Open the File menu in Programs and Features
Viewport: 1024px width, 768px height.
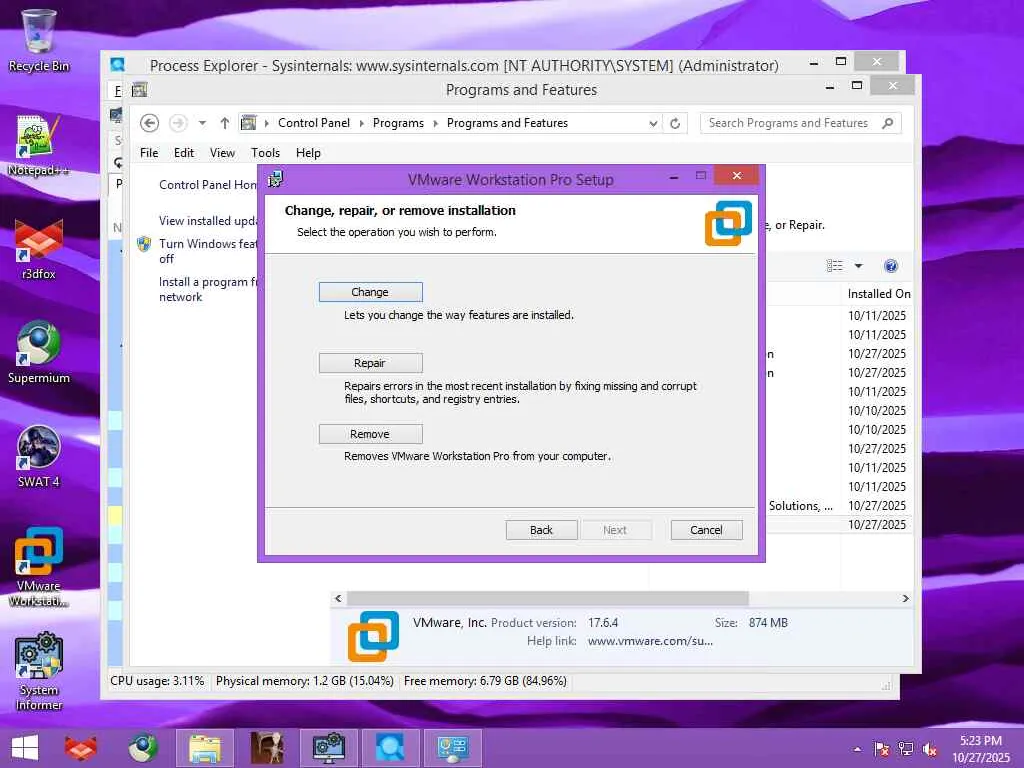tap(149, 153)
